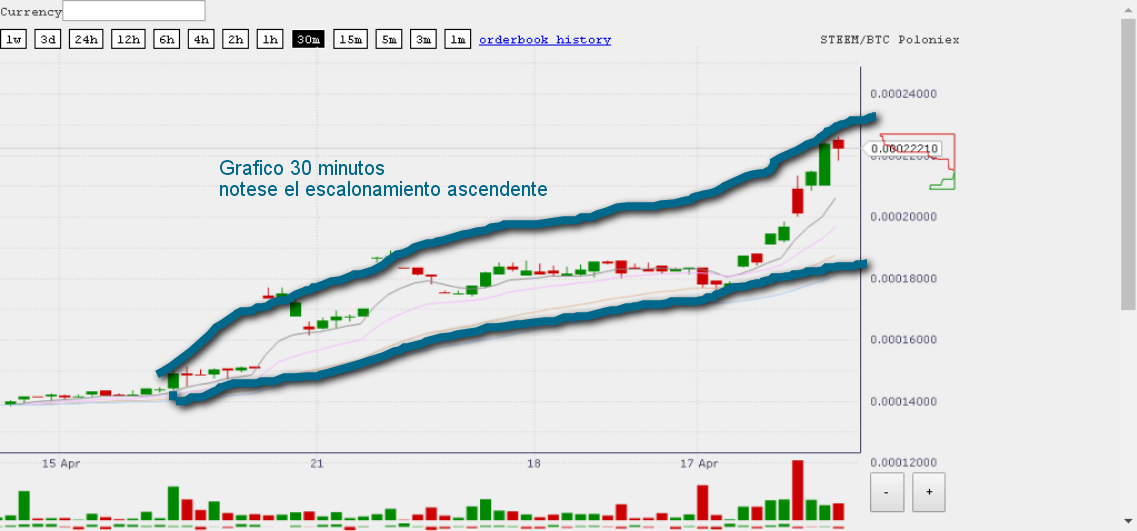
Task: Switch chart to 24h interval
Action: 86,39
